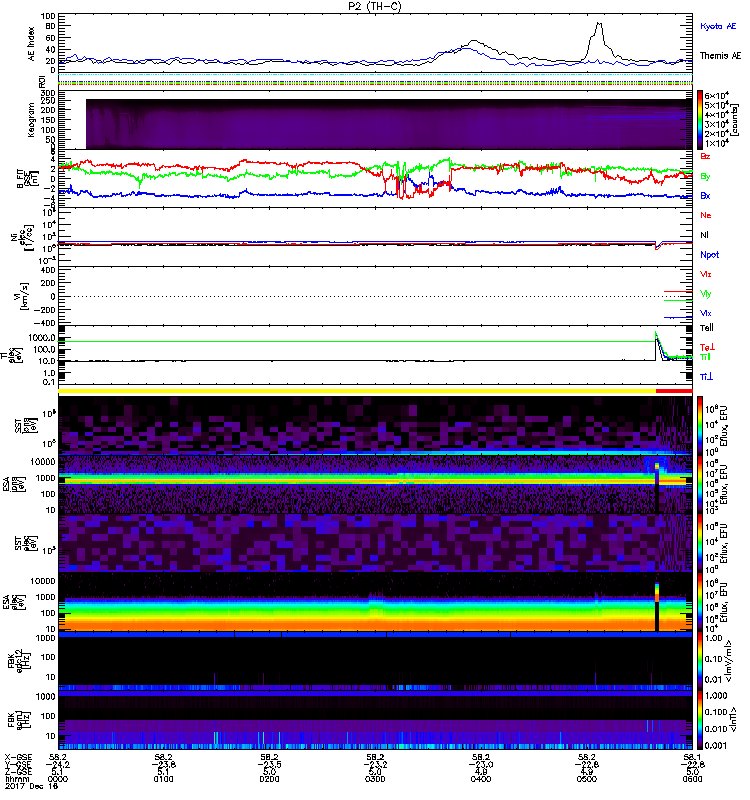Click the "2017 Dec 16" date label
Viewport: 750px width, 800px height.
coord(32,787)
